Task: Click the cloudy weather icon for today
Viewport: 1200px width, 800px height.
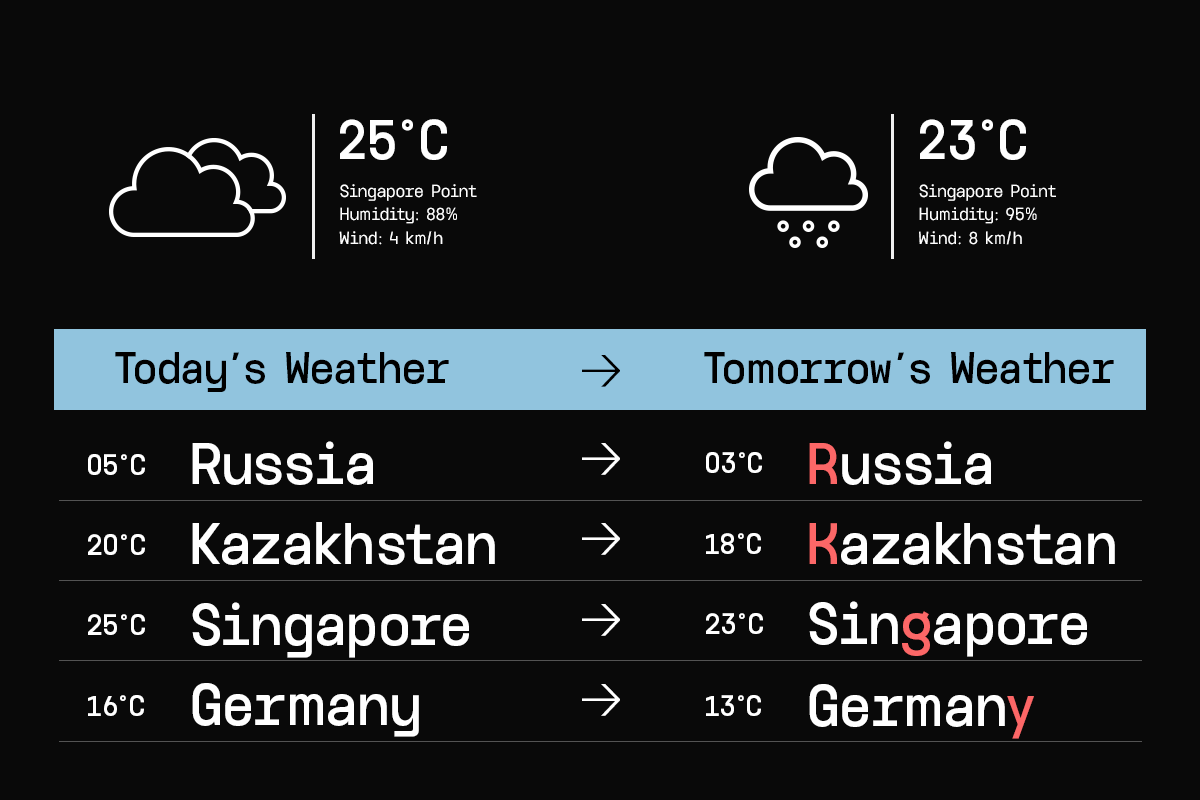Action: (x=196, y=189)
